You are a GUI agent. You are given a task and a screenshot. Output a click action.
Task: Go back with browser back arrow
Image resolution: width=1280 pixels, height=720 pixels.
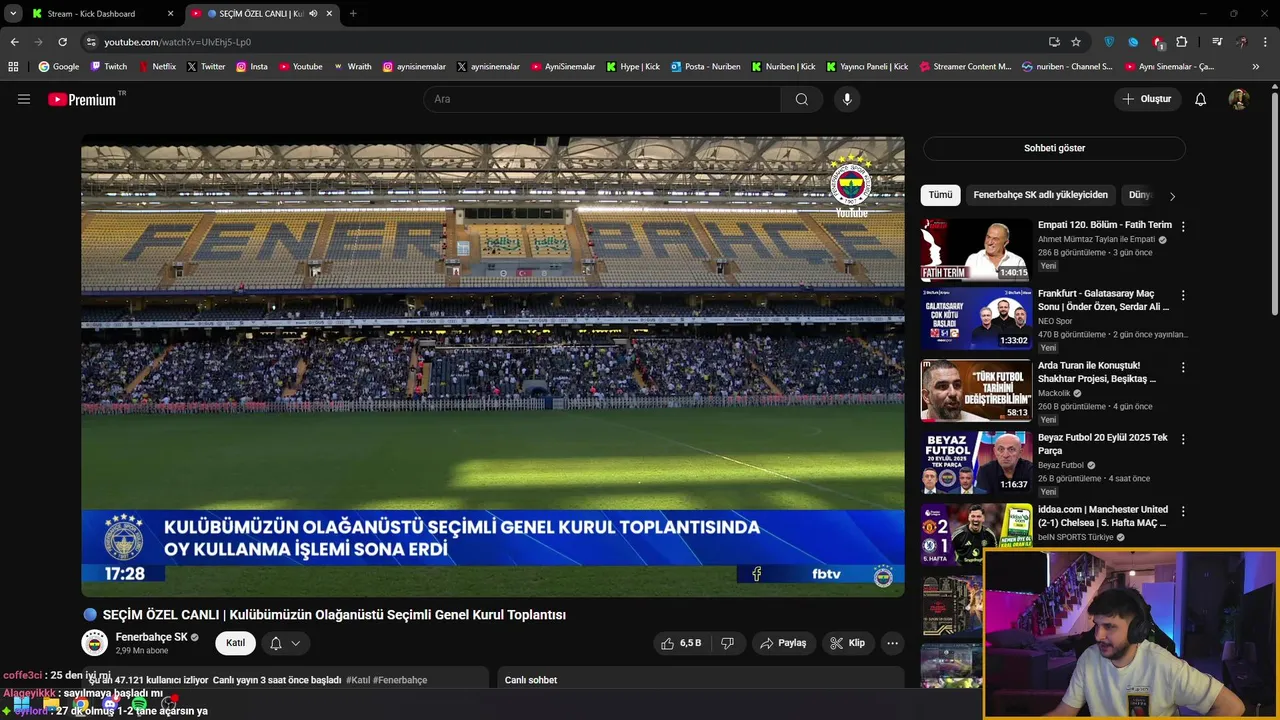click(14, 42)
